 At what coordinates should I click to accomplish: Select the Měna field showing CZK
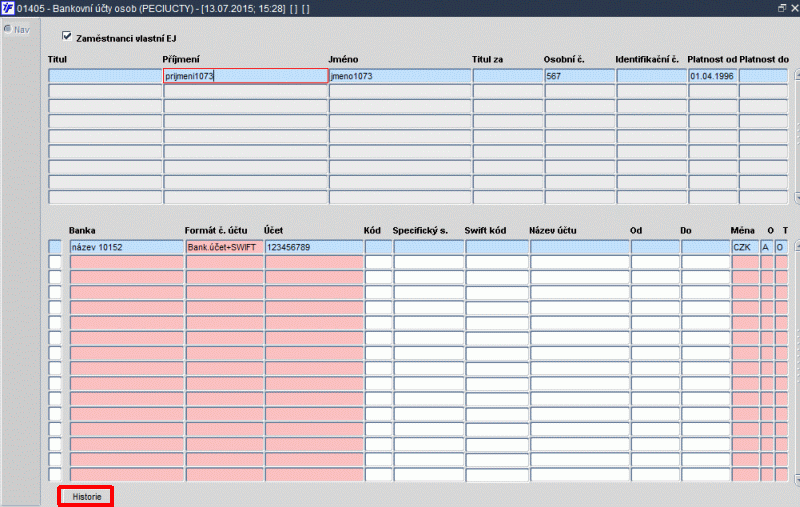745,247
